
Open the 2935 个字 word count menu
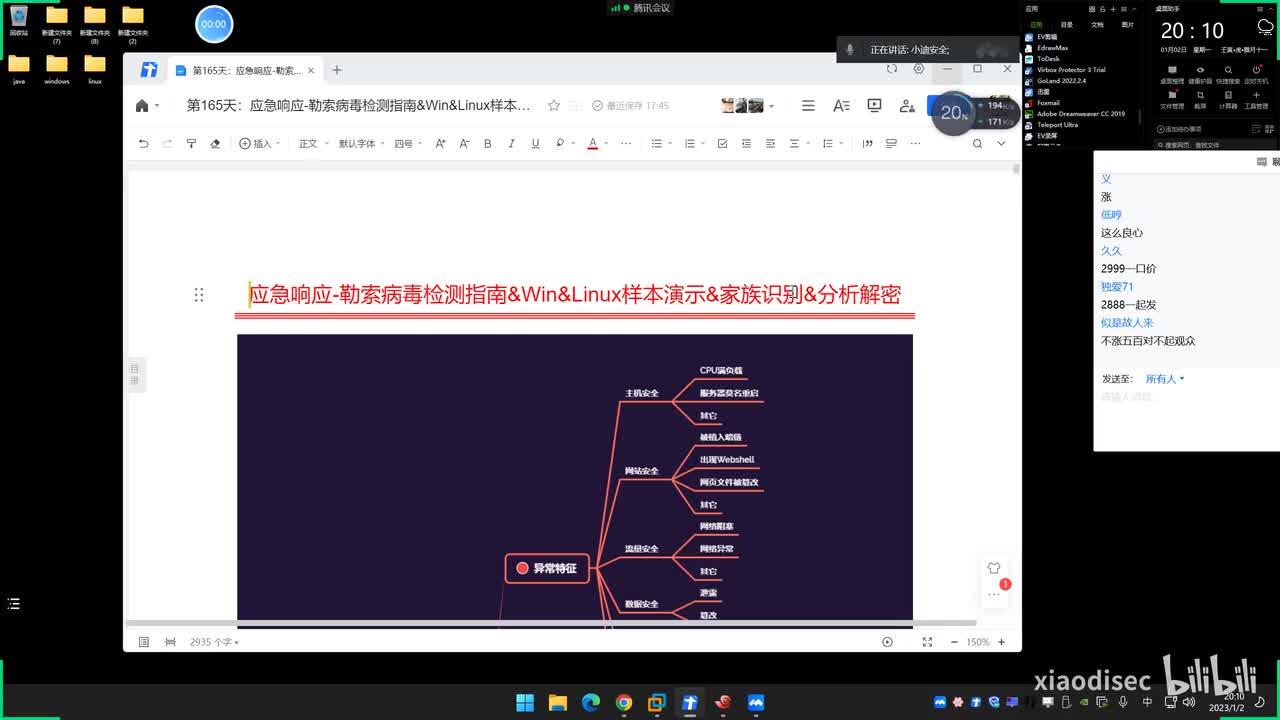click(214, 642)
